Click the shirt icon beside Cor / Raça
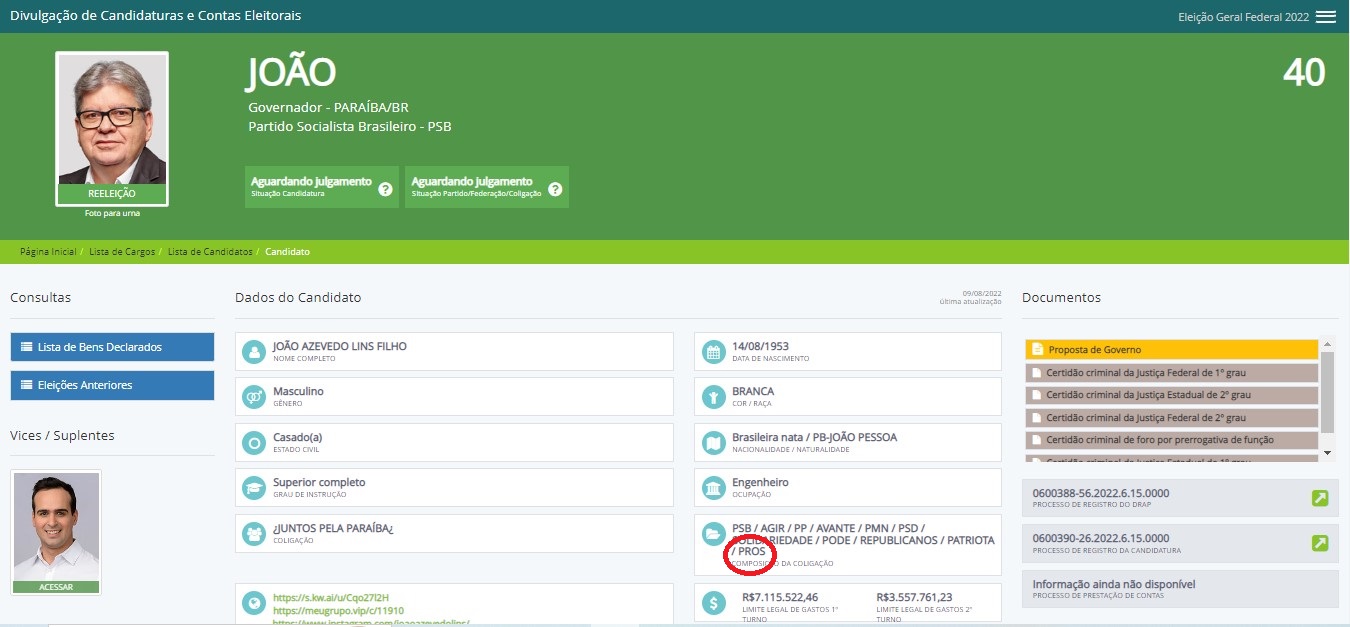This screenshot has height=627, width=1350. click(x=713, y=396)
